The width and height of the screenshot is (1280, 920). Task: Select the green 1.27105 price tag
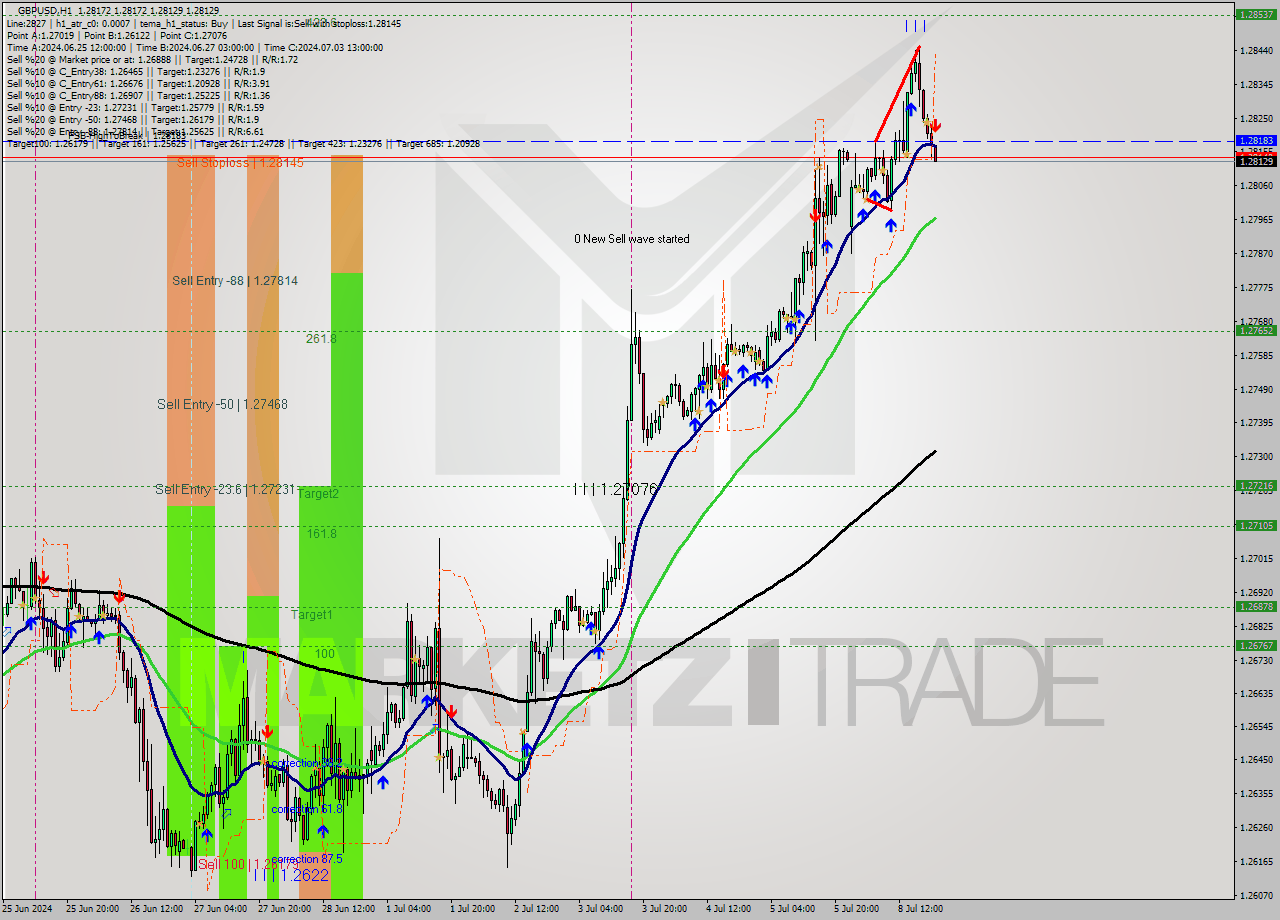tap(1255, 525)
